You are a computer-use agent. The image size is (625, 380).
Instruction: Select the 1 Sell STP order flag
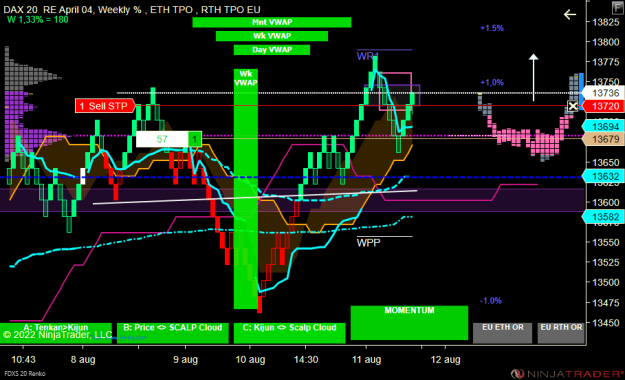tap(105, 106)
